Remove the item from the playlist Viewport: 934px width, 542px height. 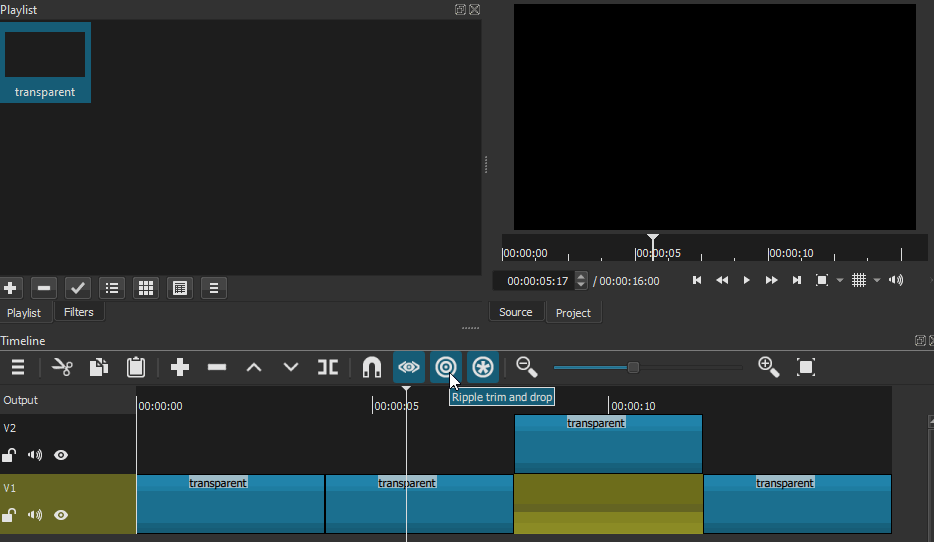tap(43, 288)
